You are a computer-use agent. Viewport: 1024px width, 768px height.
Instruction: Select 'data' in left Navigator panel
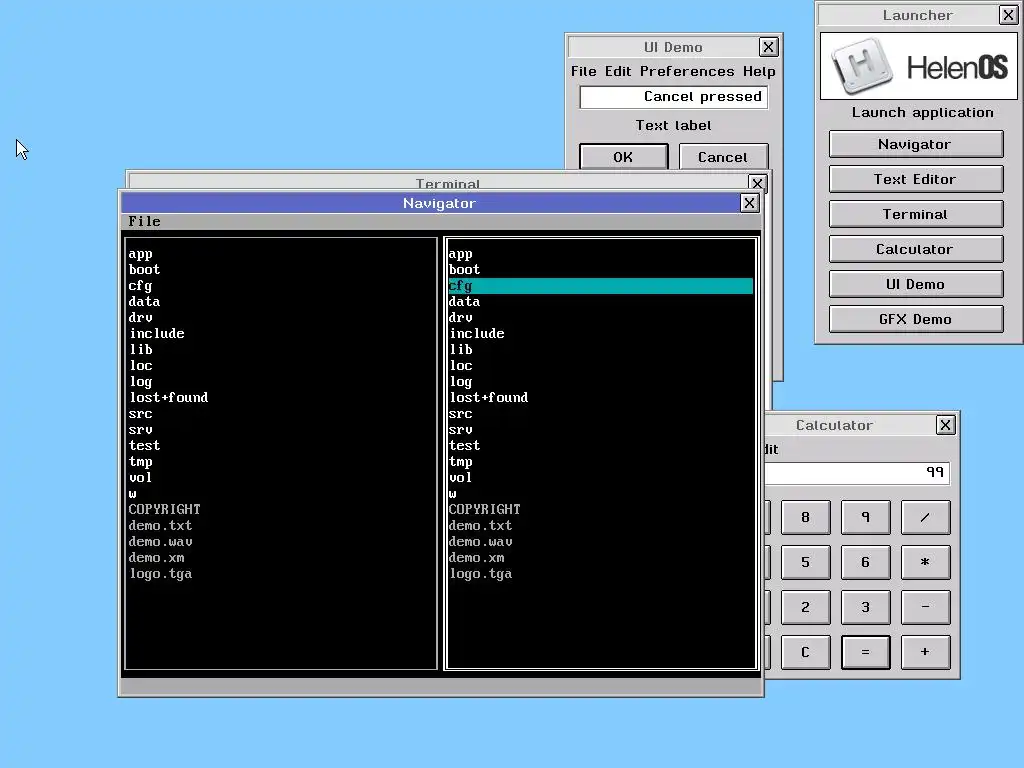(x=281, y=302)
